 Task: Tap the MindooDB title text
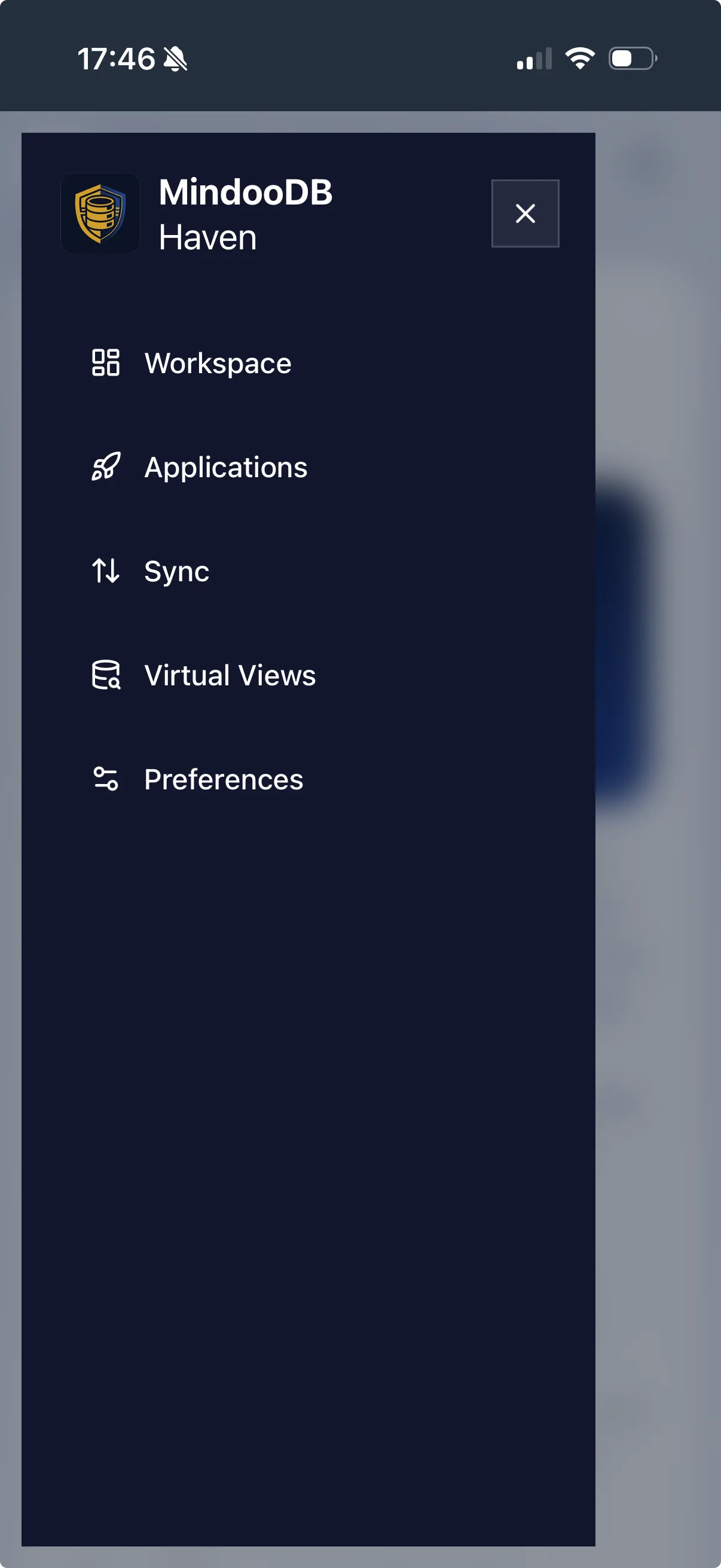pos(245,193)
